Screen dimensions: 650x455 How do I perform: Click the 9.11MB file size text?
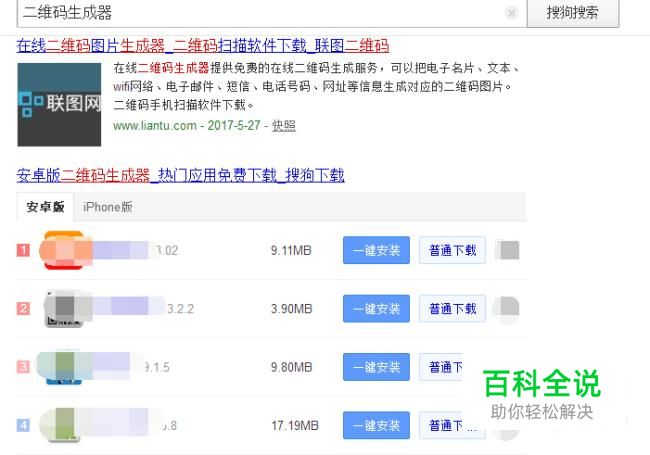click(x=291, y=250)
